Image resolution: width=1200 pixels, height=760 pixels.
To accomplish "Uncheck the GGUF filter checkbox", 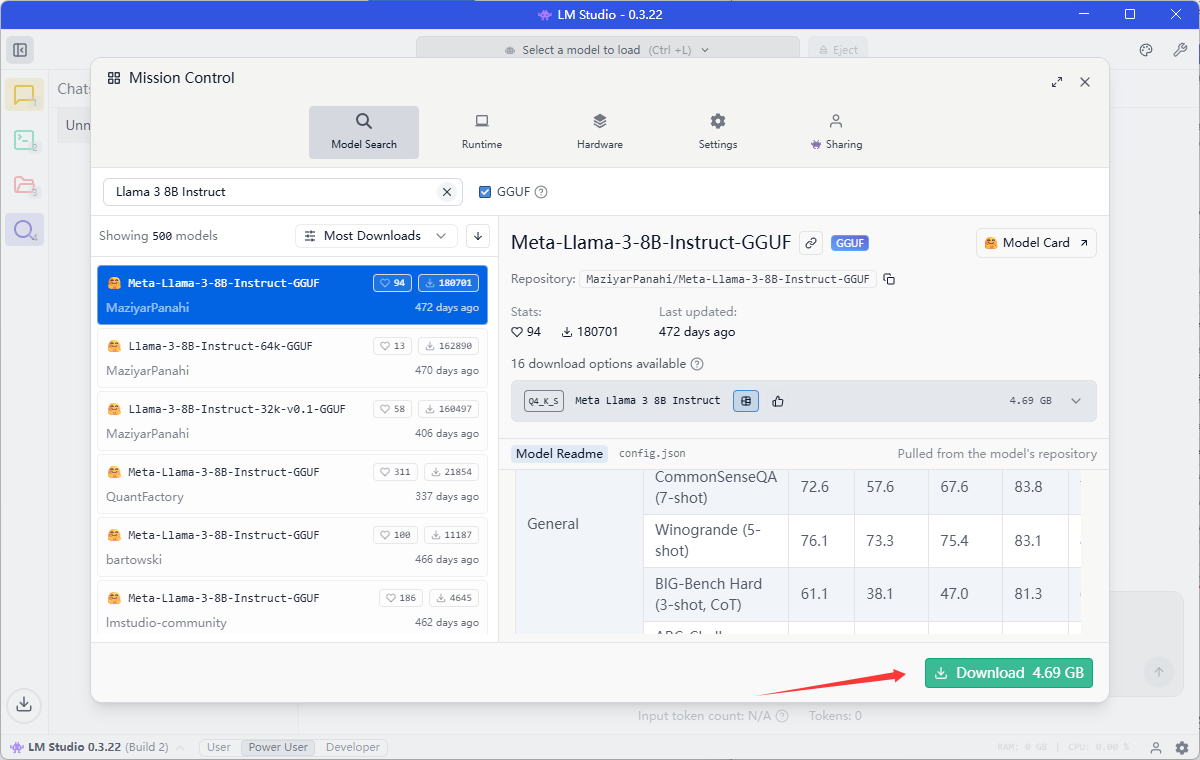I will tap(486, 192).
